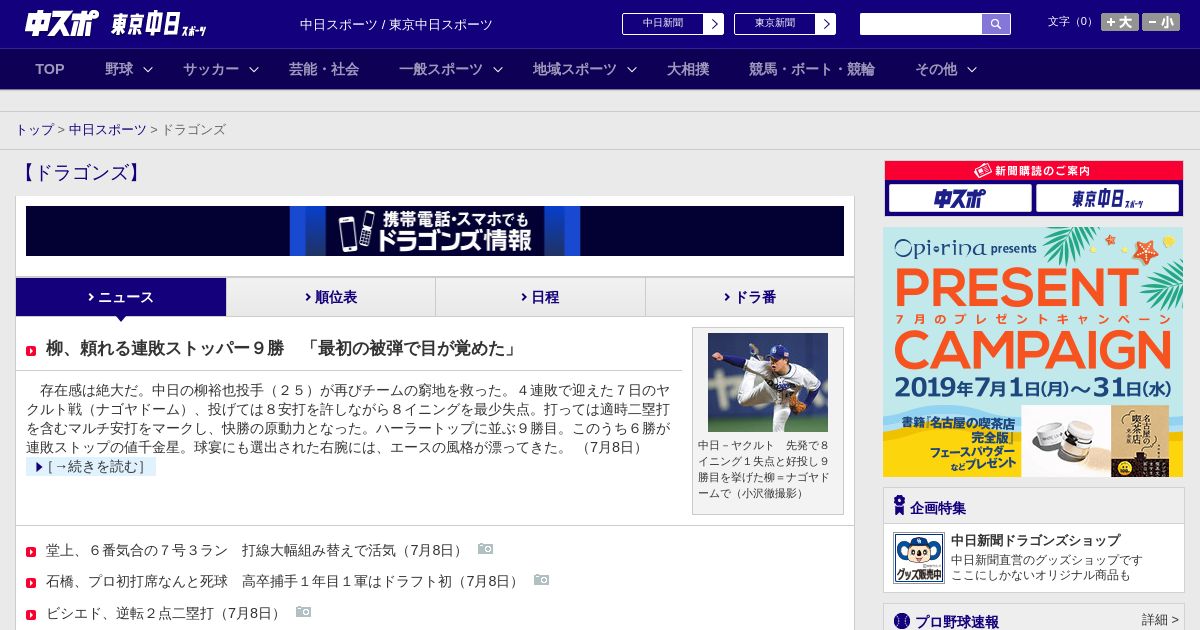This screenshot has height=630, width=1200.
Task: Open the Opi・rina PRESENT CAMPAIGN banner
Action: (1033, 352)
